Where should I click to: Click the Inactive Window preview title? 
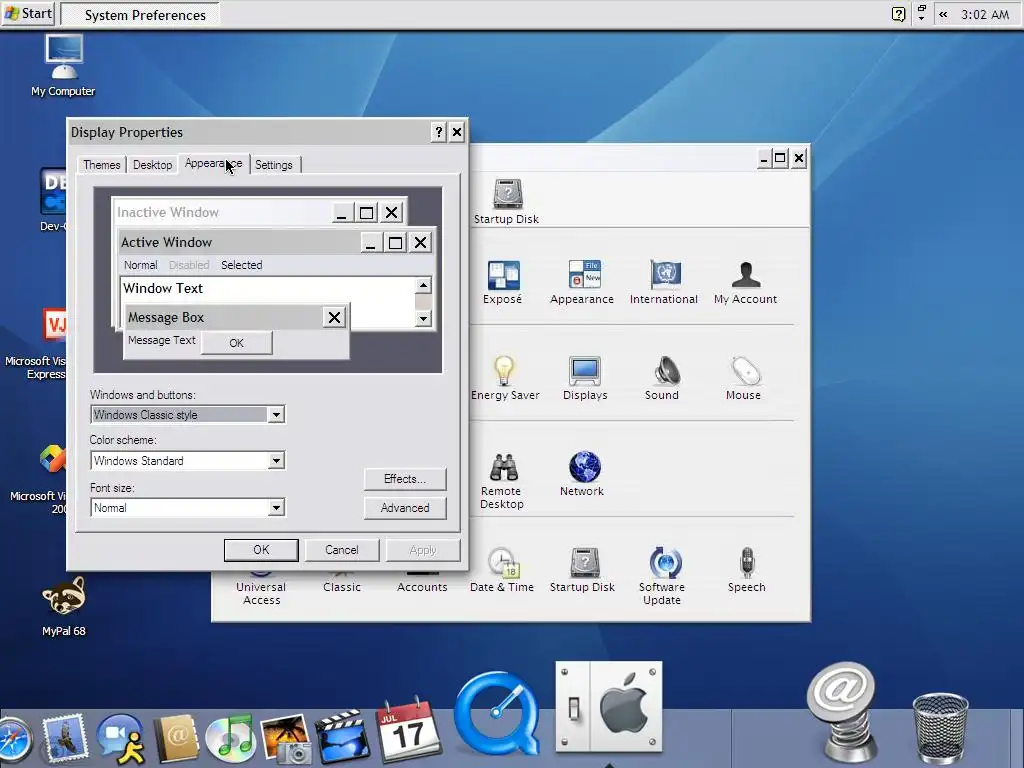(x=168, y=212)
